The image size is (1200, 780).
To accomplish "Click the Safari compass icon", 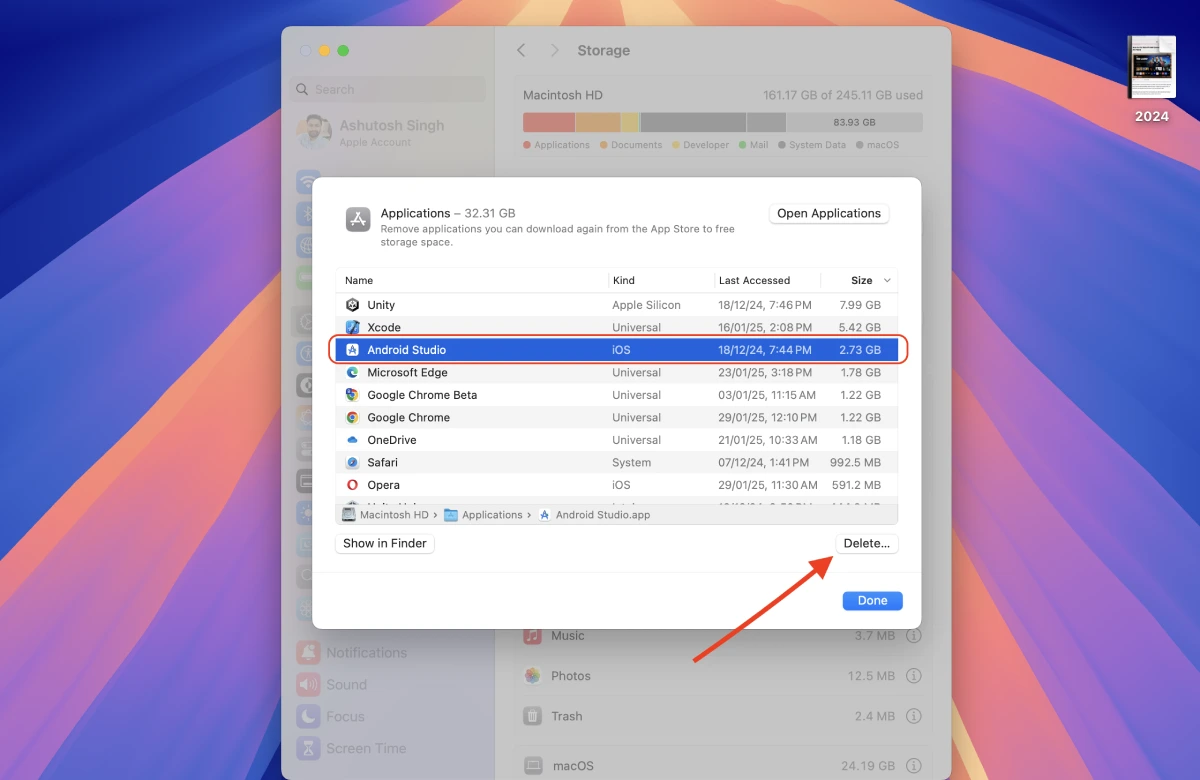I will click(352, 462).
